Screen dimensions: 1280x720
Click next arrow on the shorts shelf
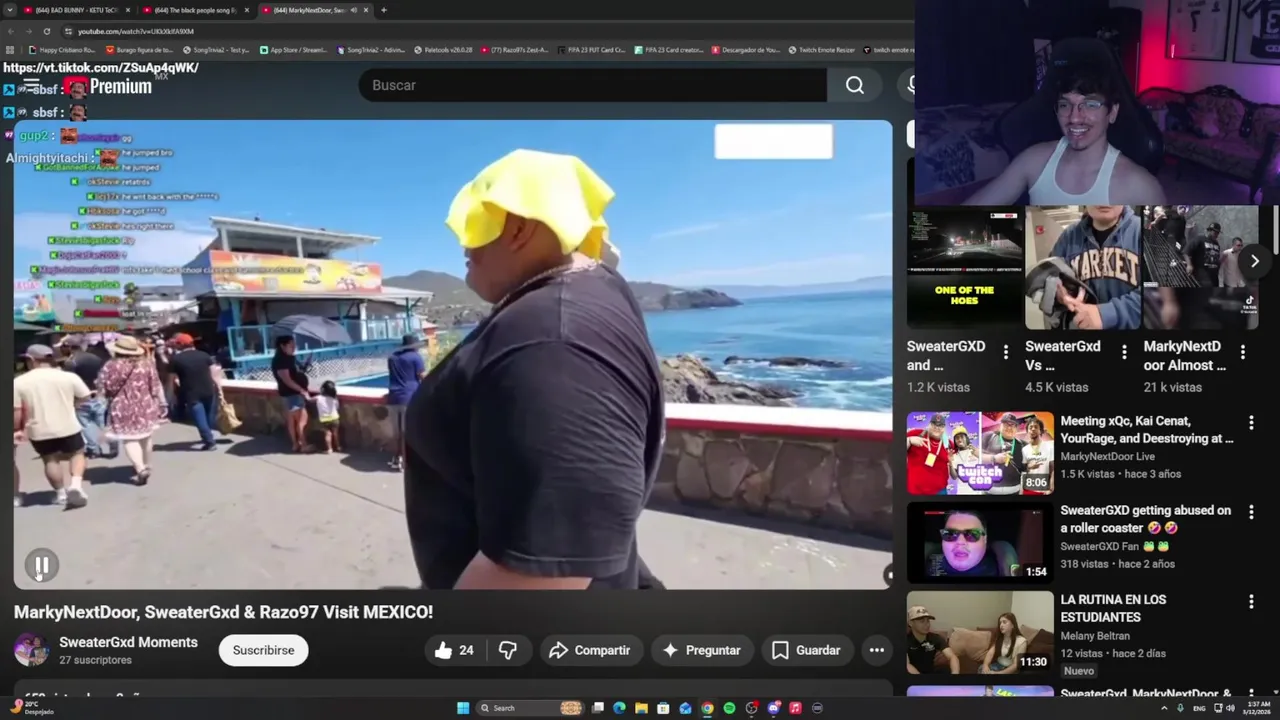[x=1254, y=261]
